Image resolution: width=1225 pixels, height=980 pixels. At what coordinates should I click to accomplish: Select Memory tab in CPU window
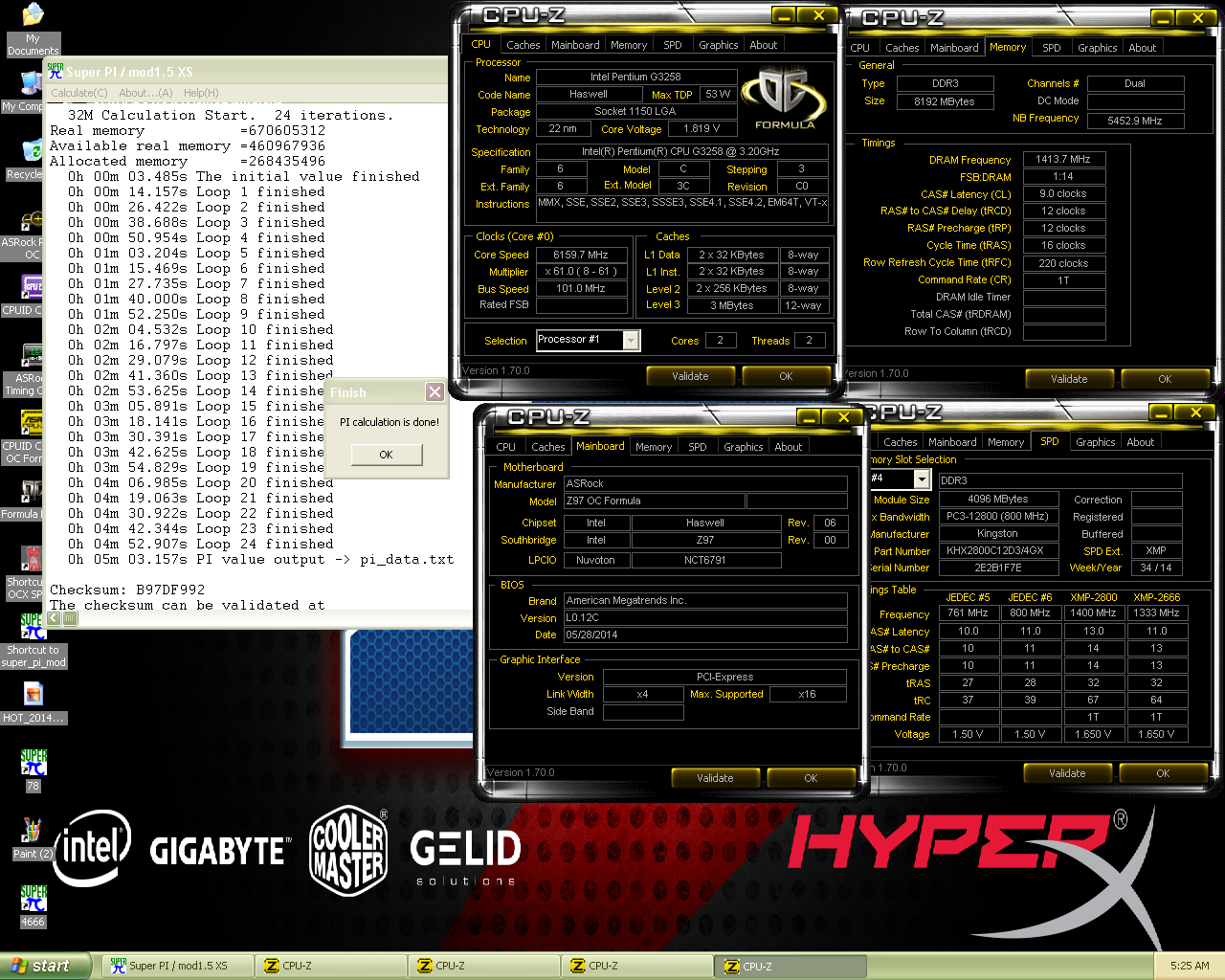629,45
